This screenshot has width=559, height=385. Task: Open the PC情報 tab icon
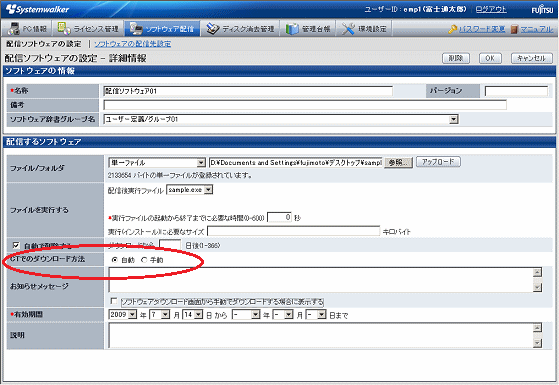click(x=14, y=29)
